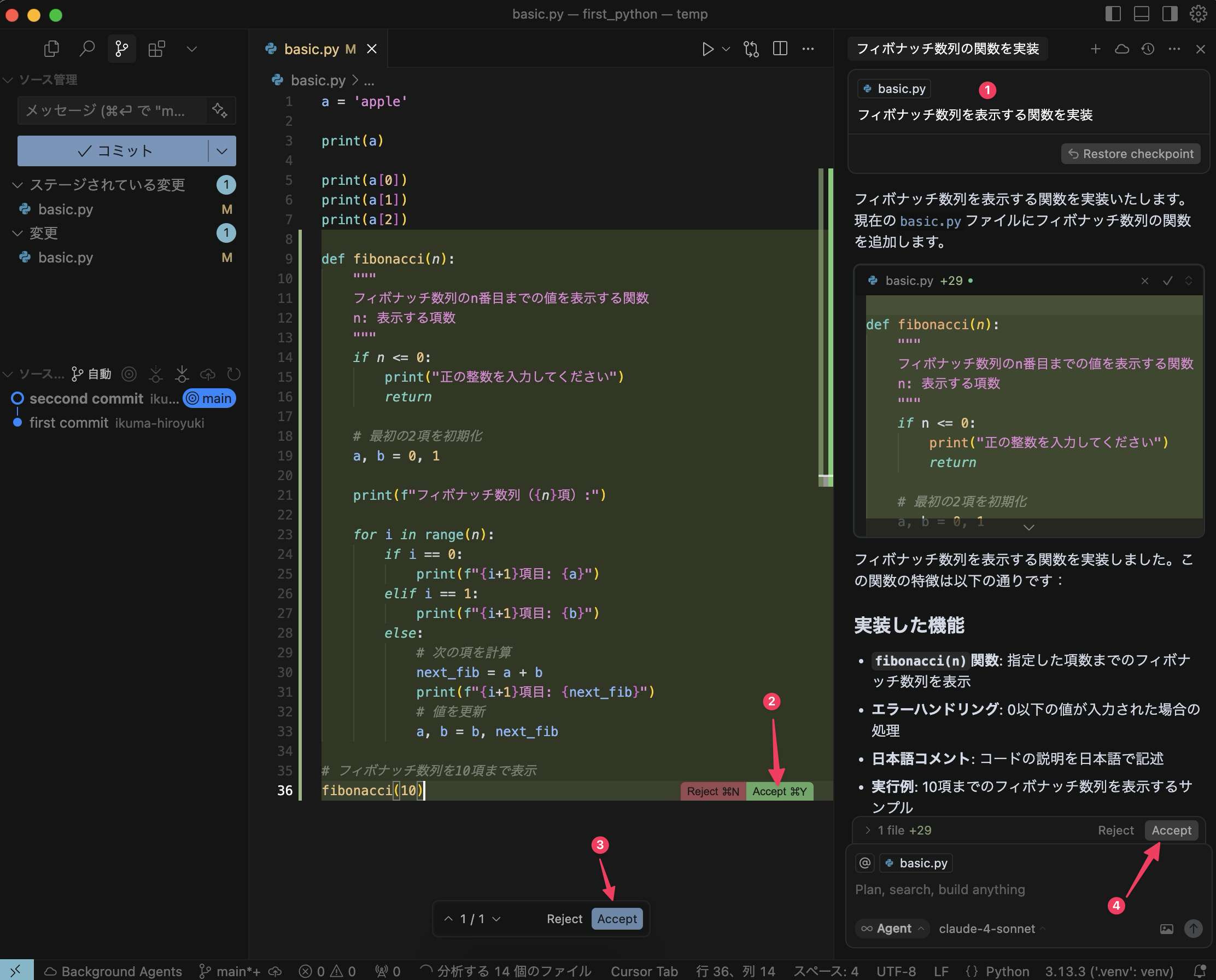This screenshot has width=1216, height=980.
Task: Open chat history clock icon
Action: 1148,49
